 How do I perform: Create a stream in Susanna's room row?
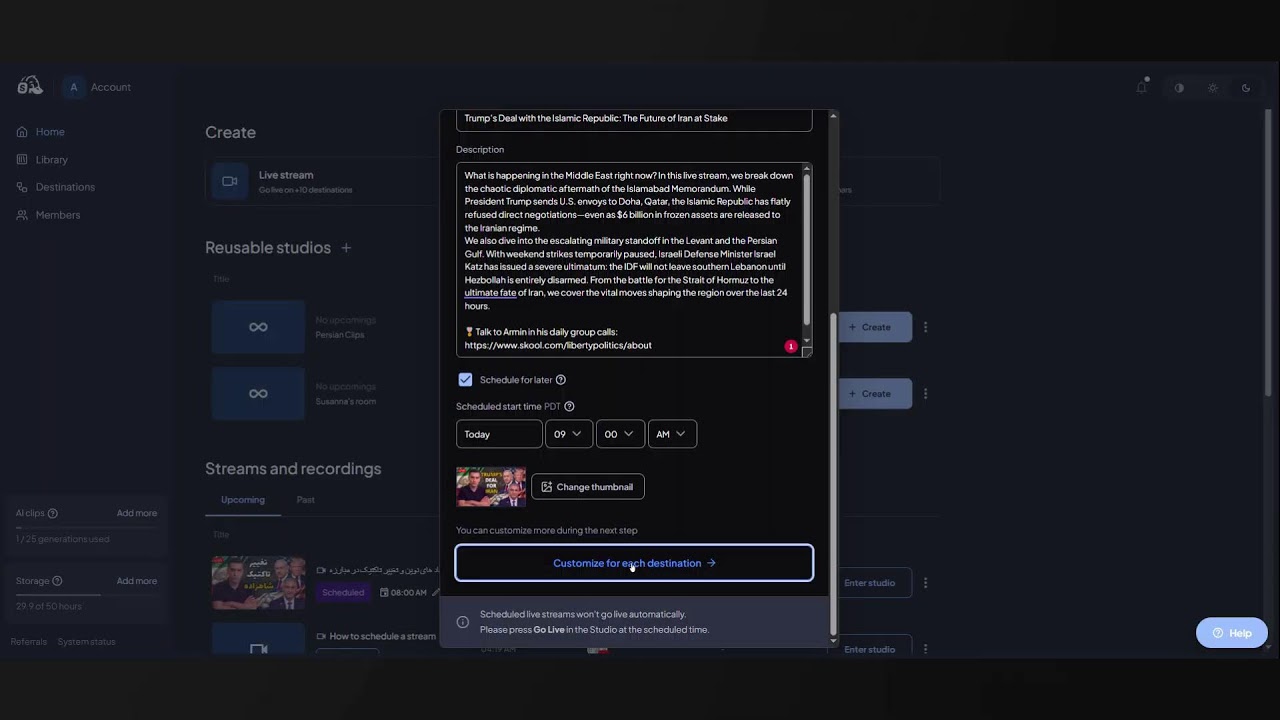click(x=874, y=394)
